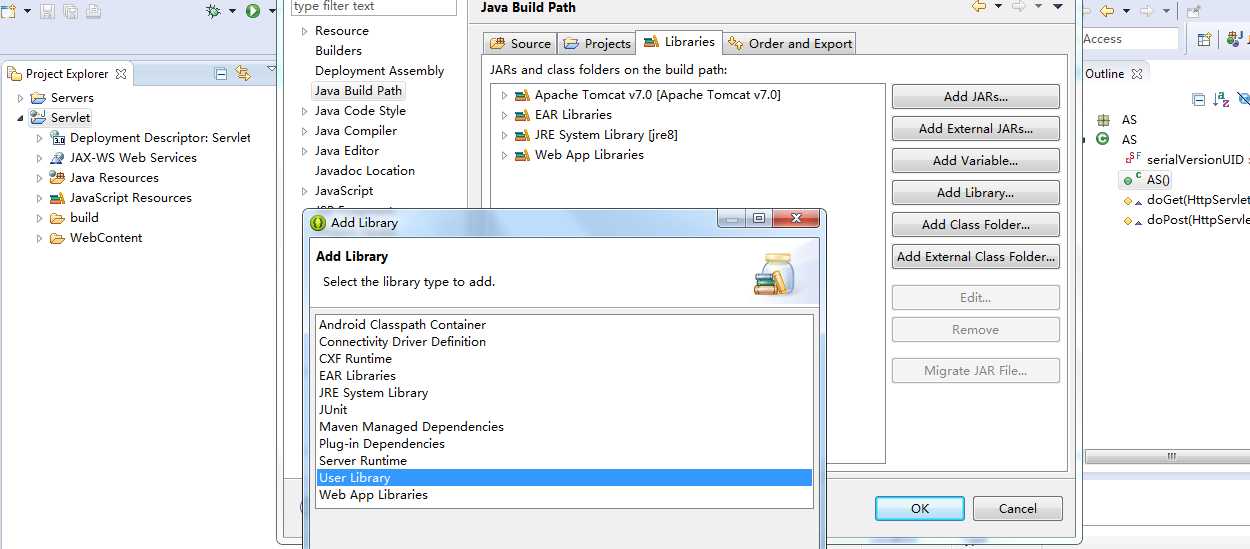Image resolution: width=1250 pixels, height=549 pixels.
Task: Choose Server Runtime library type
Action: pyautogui.click(x=564, y=461)
